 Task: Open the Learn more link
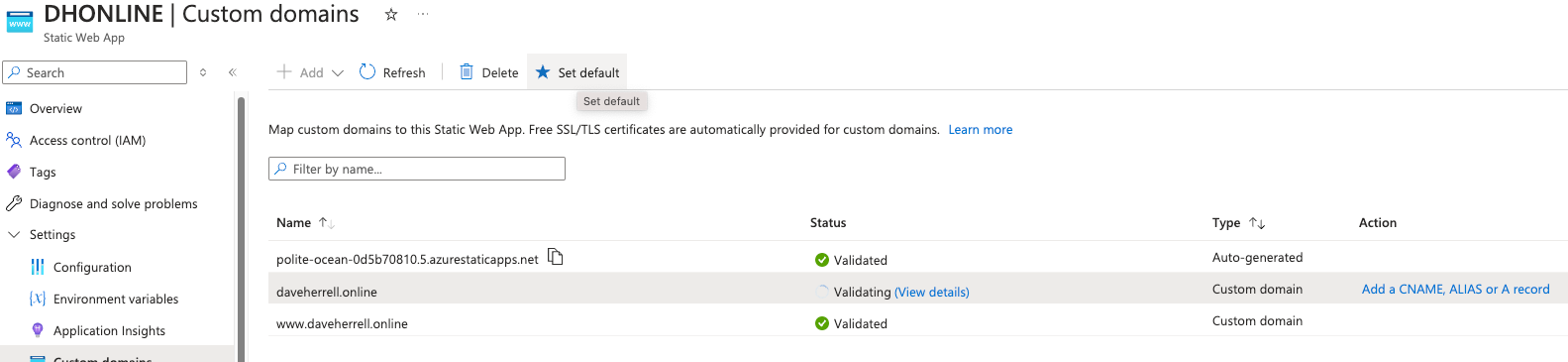[981, 130]
